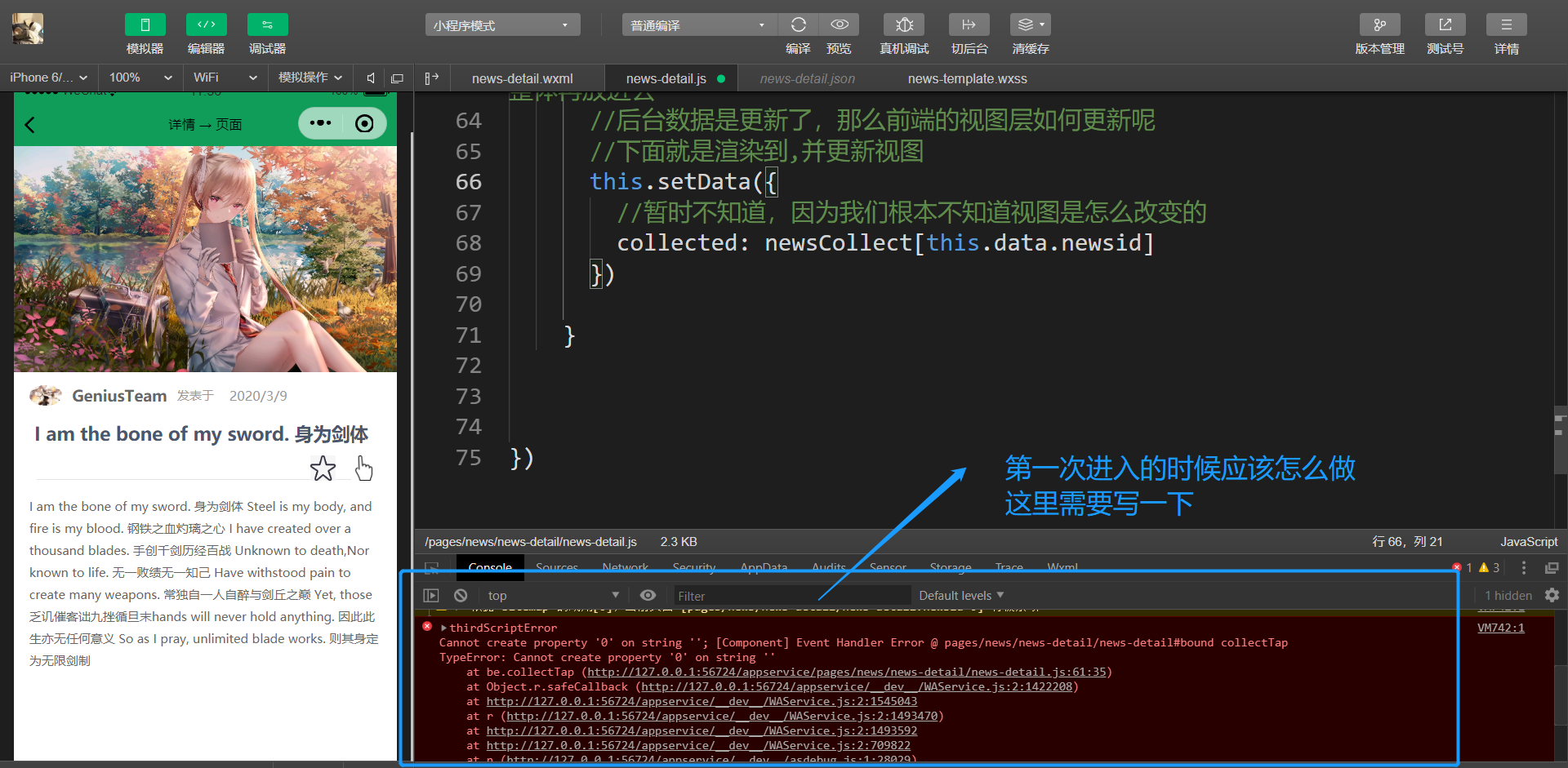Click the article cover image
Screen dimensions: 1568x768
206,259
